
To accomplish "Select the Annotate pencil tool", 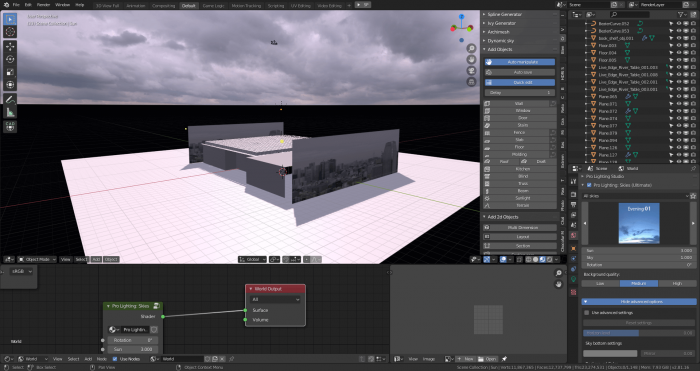I will 10,99.
